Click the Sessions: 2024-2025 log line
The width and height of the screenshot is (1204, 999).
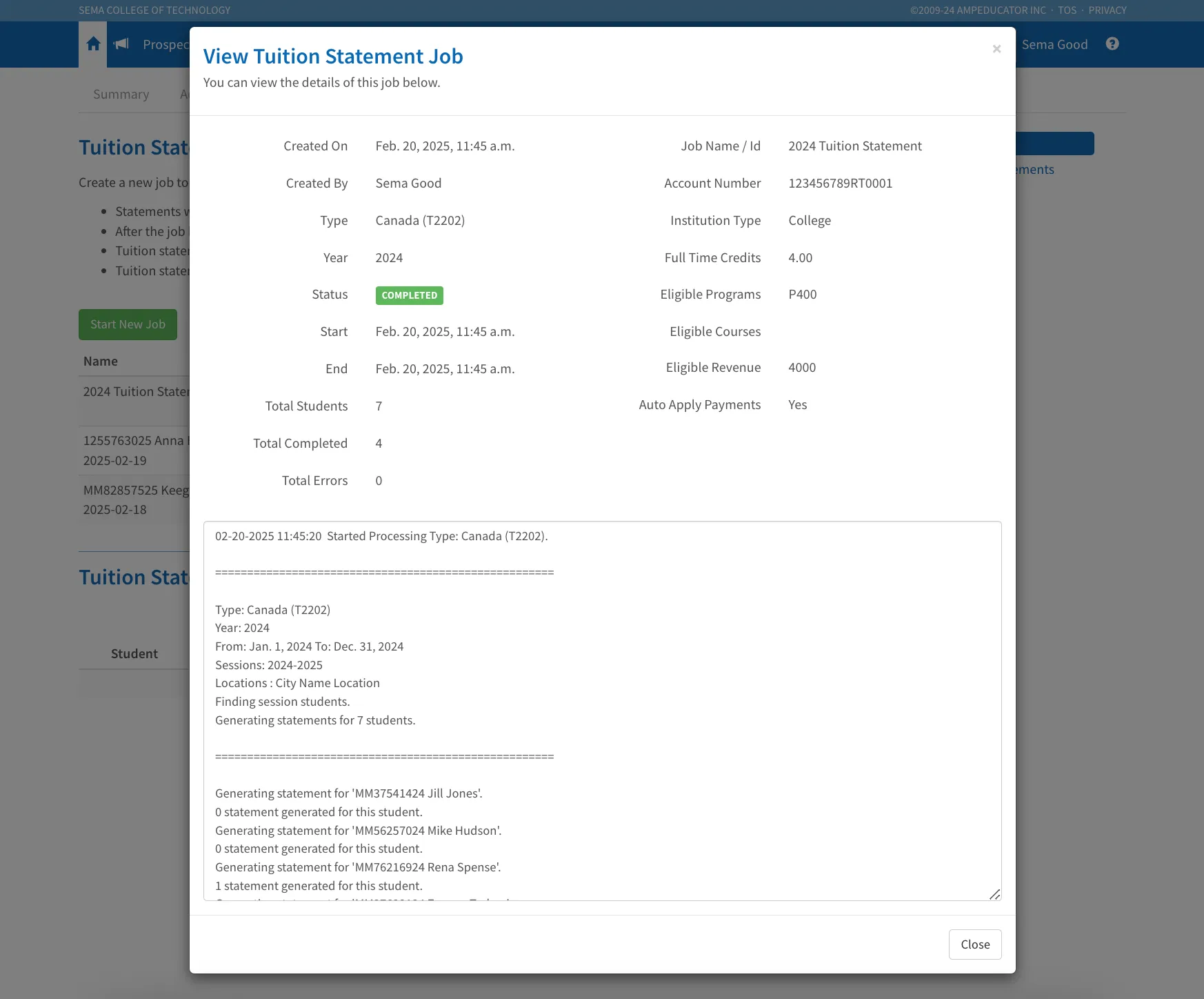pyautogui.click(x=269, y=665)
